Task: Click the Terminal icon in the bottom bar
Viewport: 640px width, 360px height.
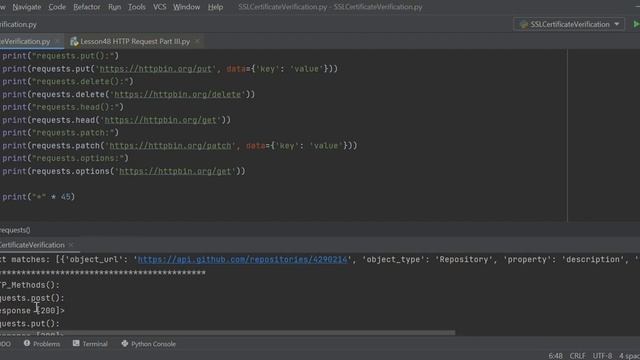Action: click(76, 344)
